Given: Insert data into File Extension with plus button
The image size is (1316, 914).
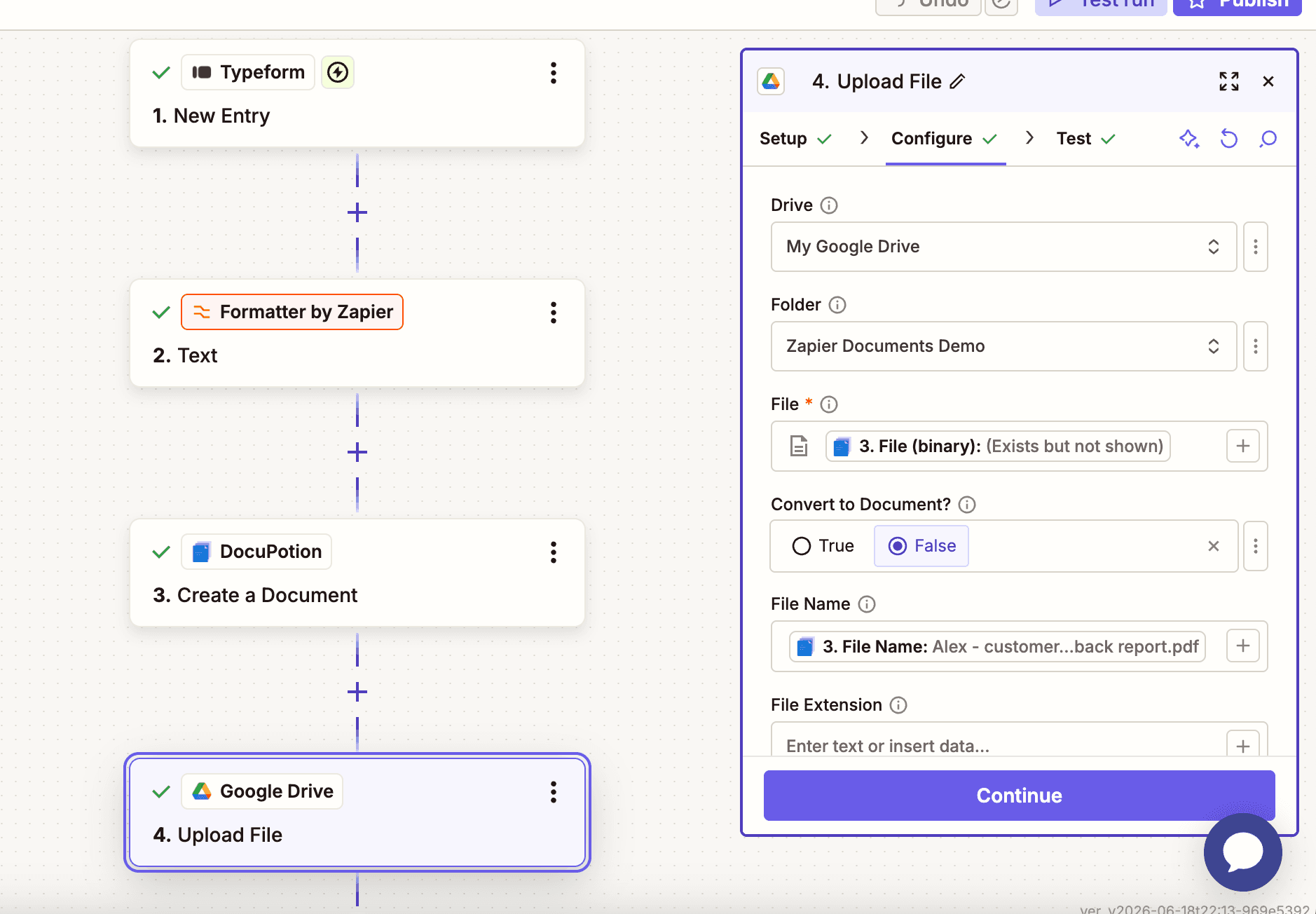Looking at the screenshot, I should [1243, 744].
